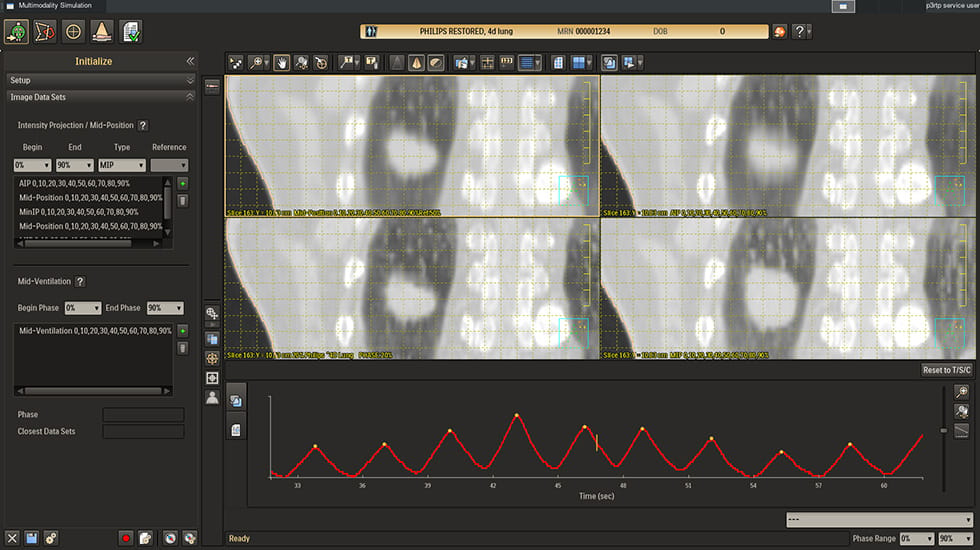Open the dashed selector dropdown below graph
Screen dimensions: 980x550
click(879, 519)
